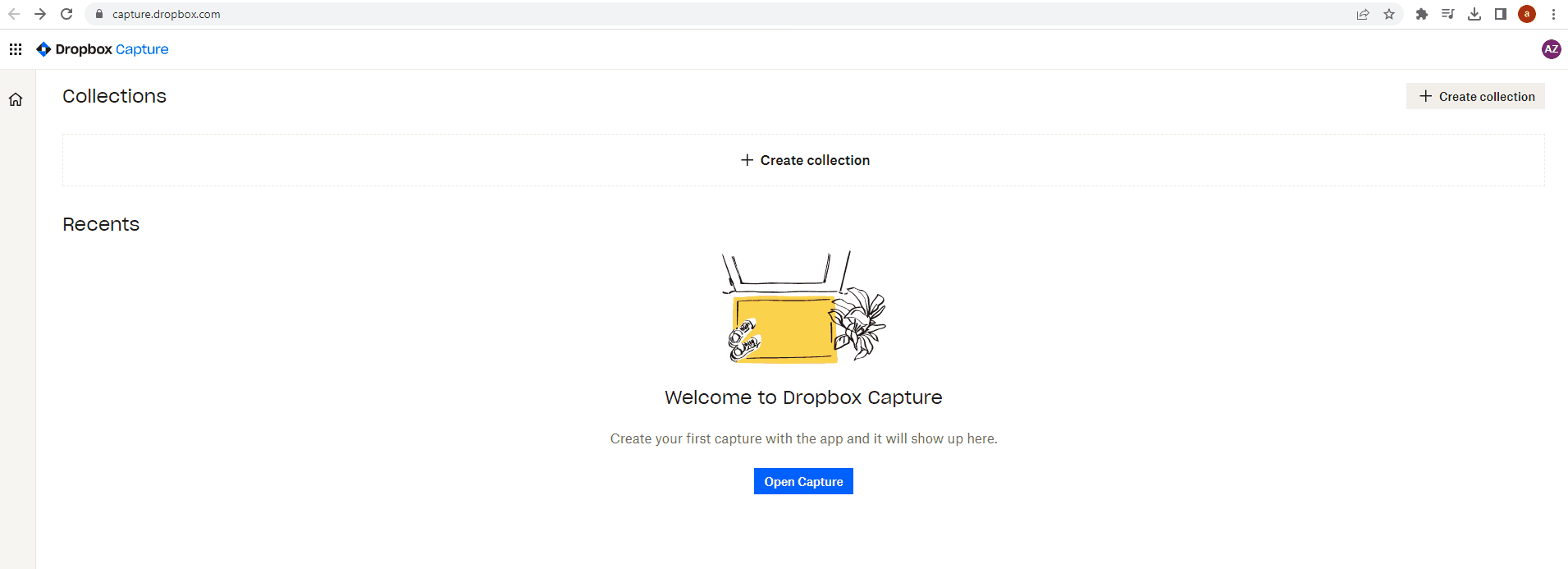The width and height of the screenshot is (1568, 569).
Task: Open the browser extensions puzzle icon
Action: click(x=1422, y=14)
